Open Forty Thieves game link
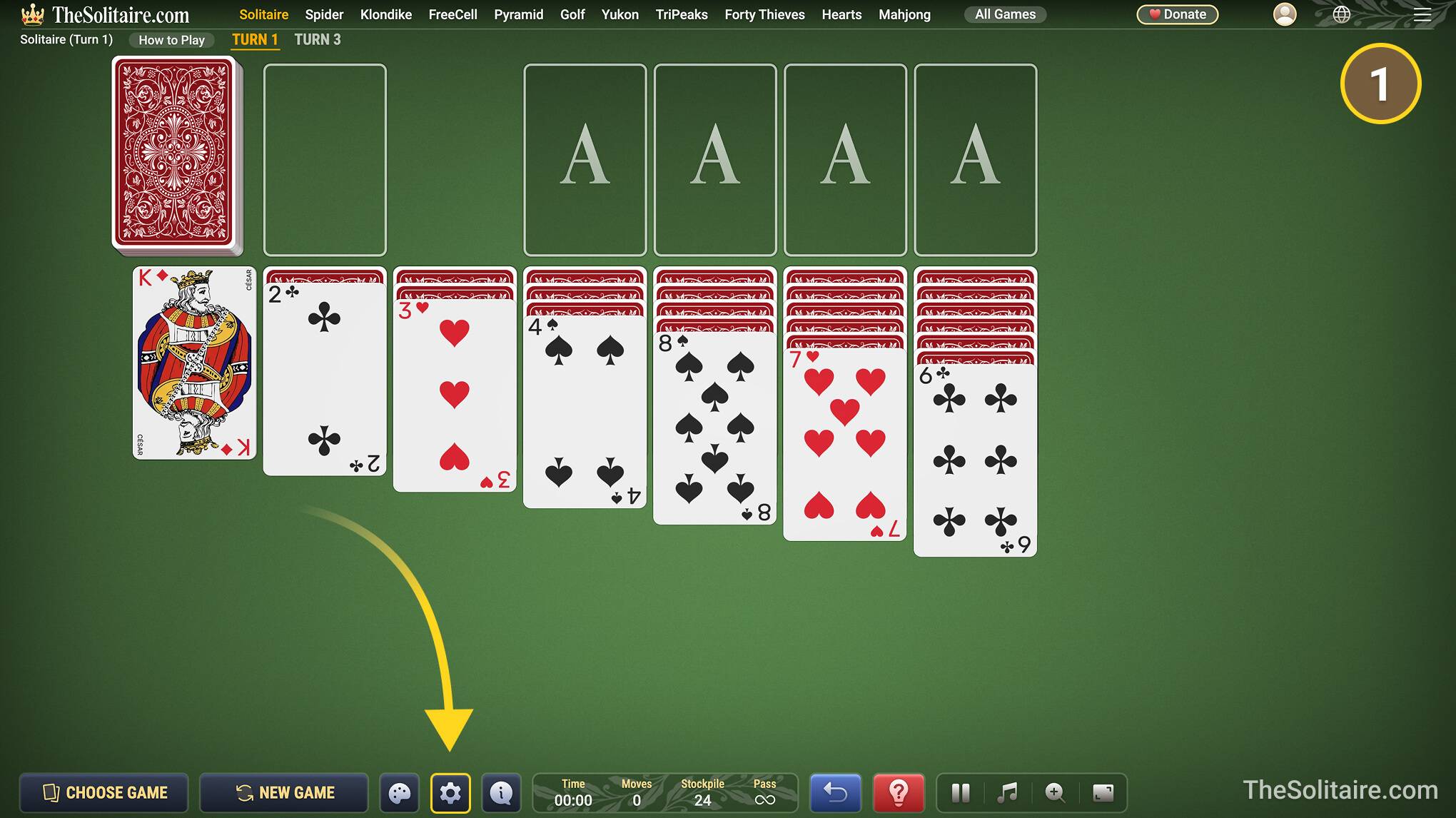Screen dimensions: 1456x818 point(764,14)
